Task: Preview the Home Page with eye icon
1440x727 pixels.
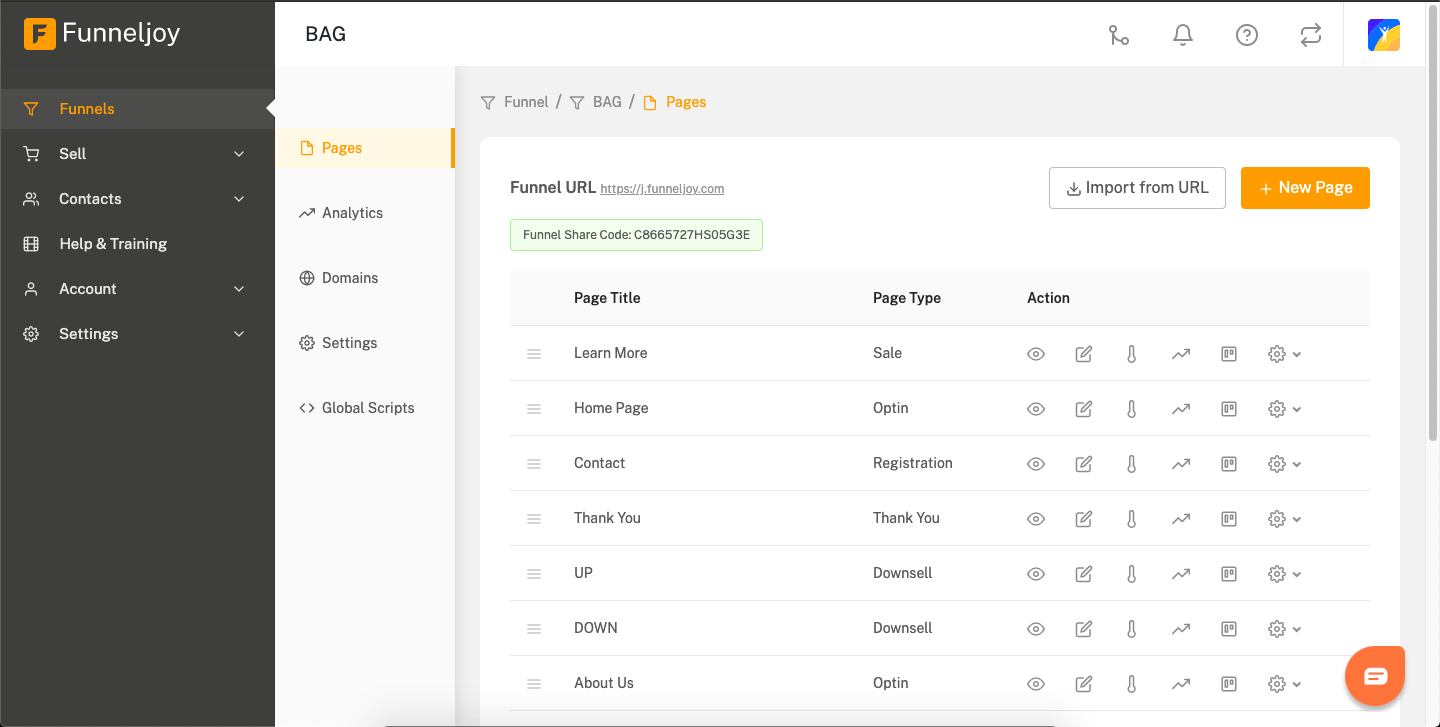Action: pos(1036,409)
